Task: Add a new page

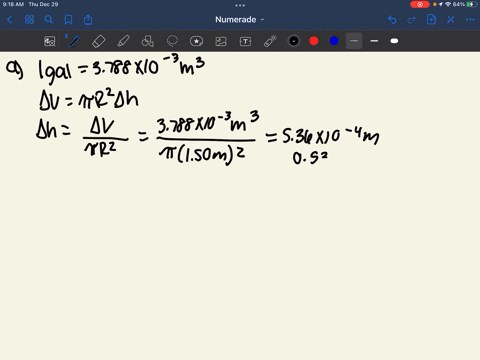Action: 431,19
